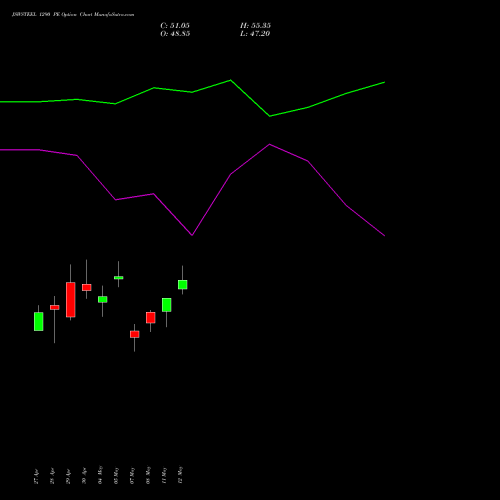Select the green candle for 04 May
This screenshot has height=500, width=500.
click(103, 299)
